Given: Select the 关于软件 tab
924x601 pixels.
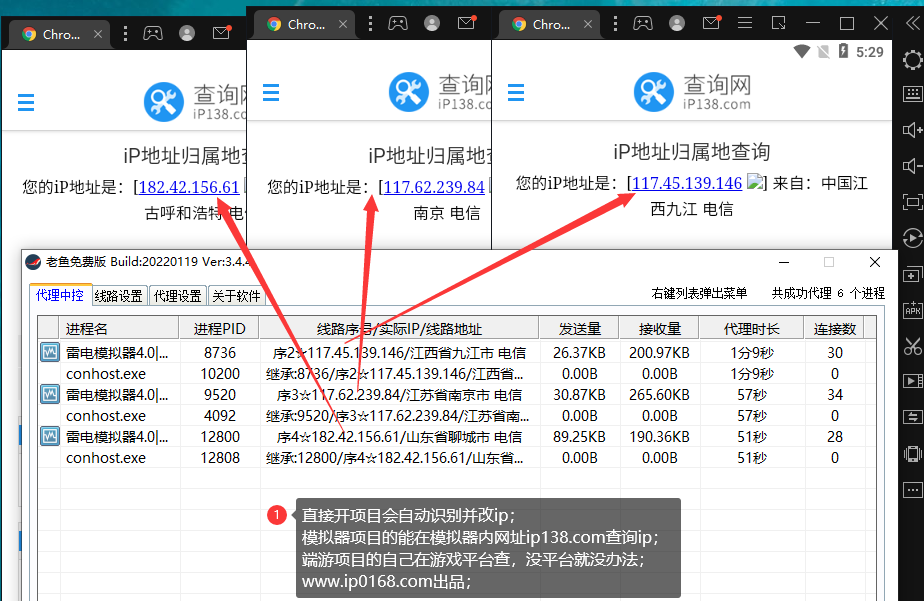Looking at the screenshot, I should click(x=236, y=296).
